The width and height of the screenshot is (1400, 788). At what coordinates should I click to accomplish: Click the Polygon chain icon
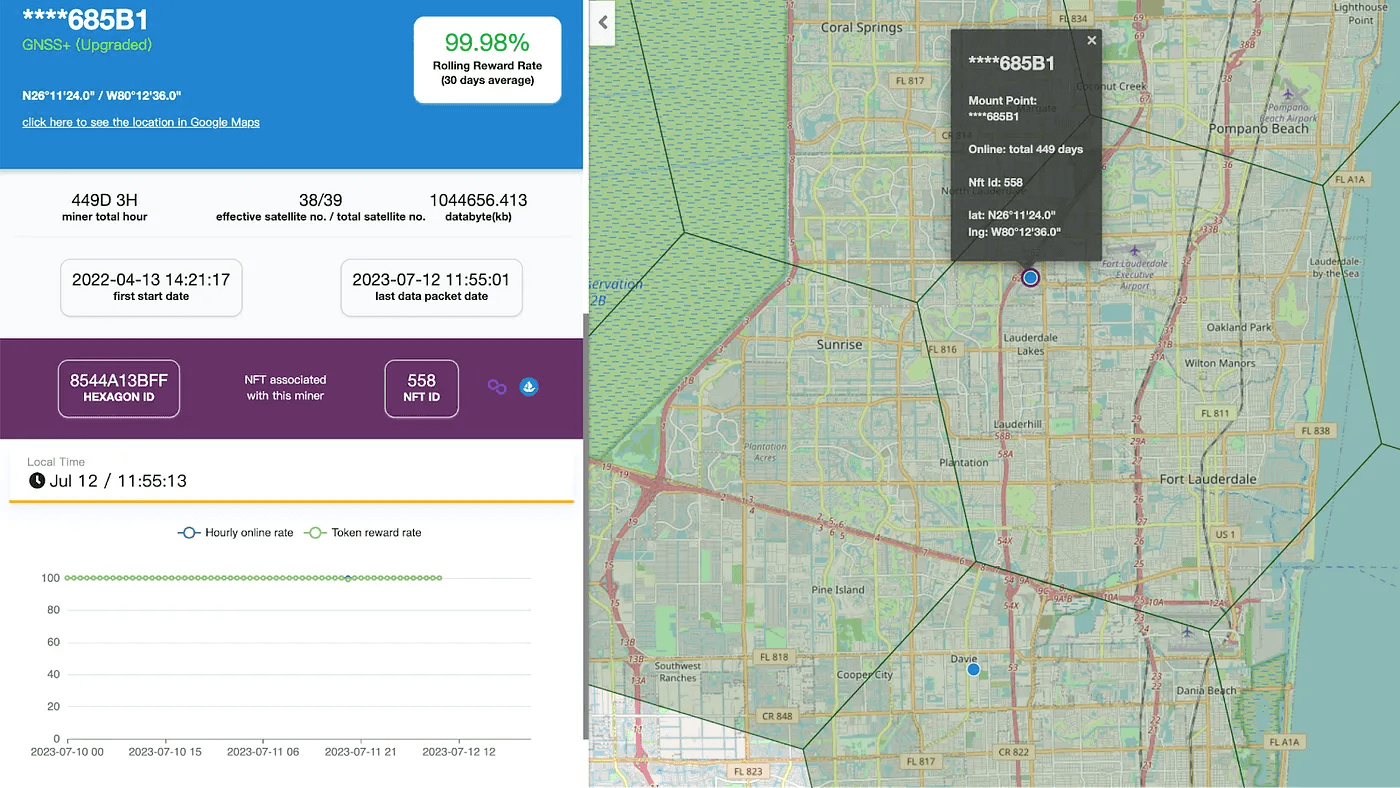497,386
